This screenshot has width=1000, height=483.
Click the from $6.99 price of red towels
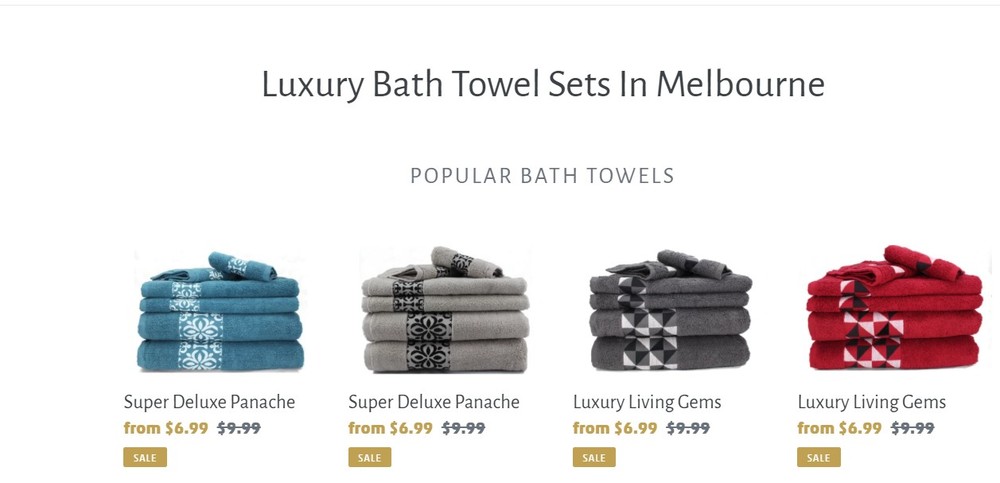point(839,428)
